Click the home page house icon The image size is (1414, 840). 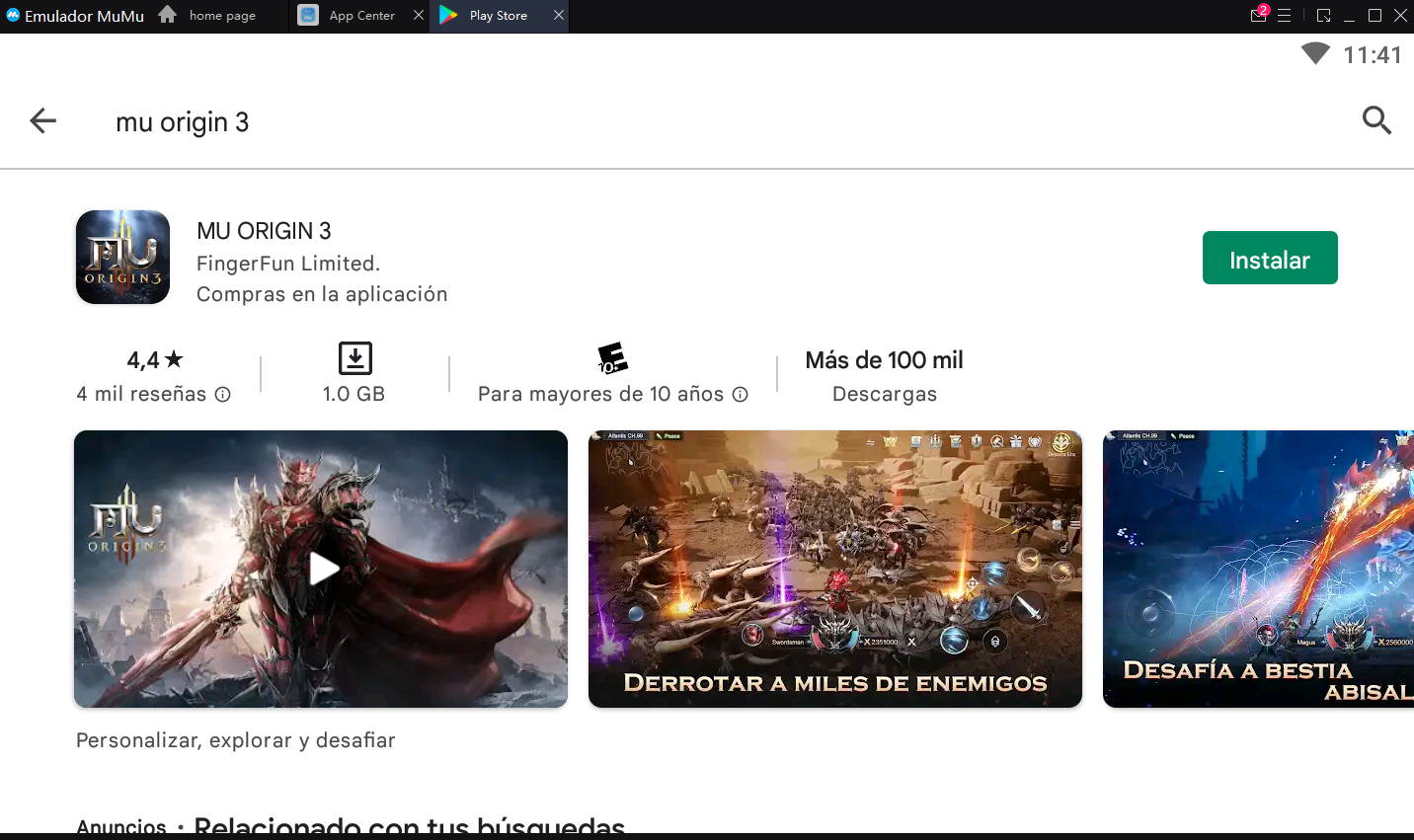[168, 15]
